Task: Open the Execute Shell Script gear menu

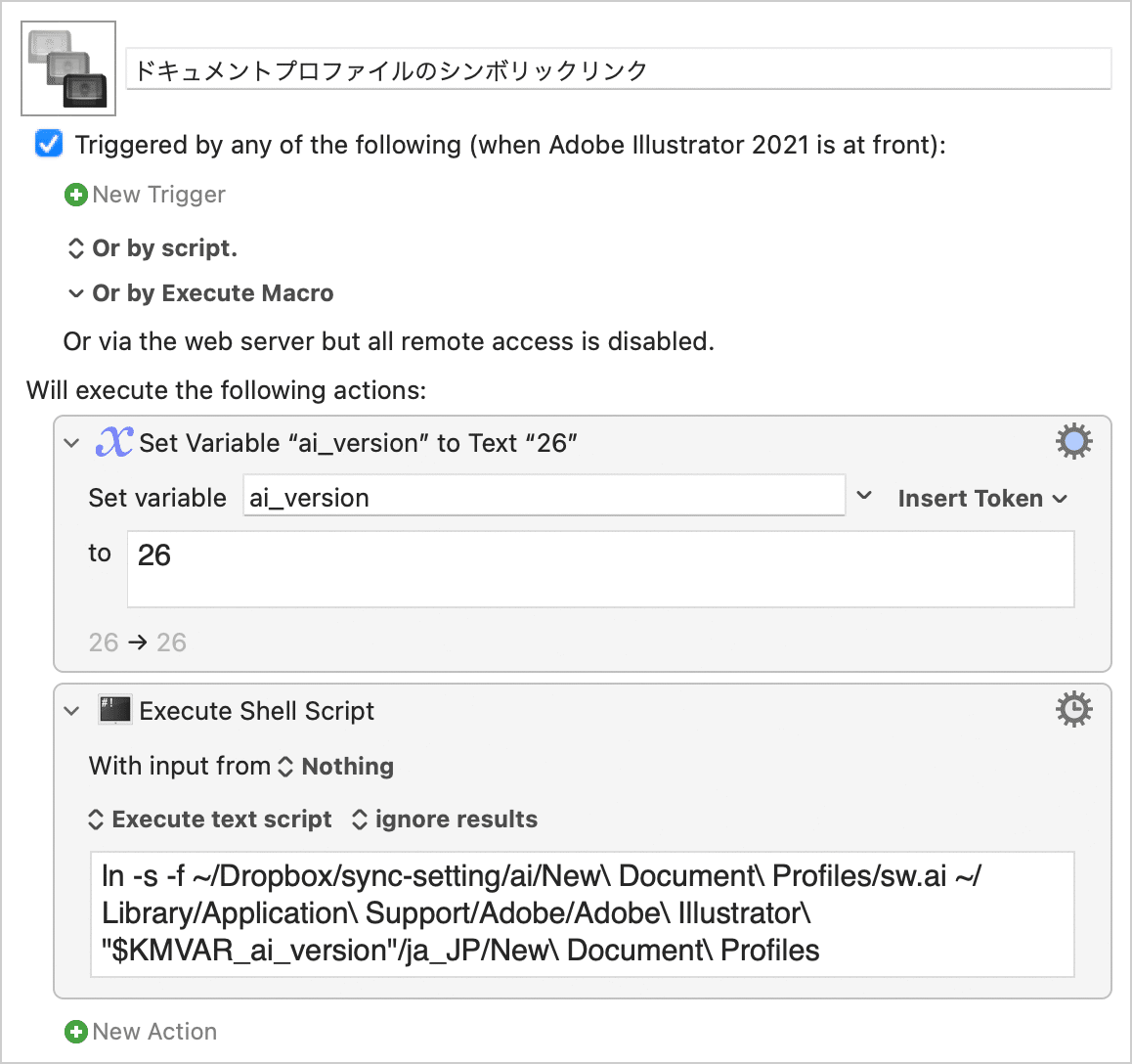Action: (1073, 709)
